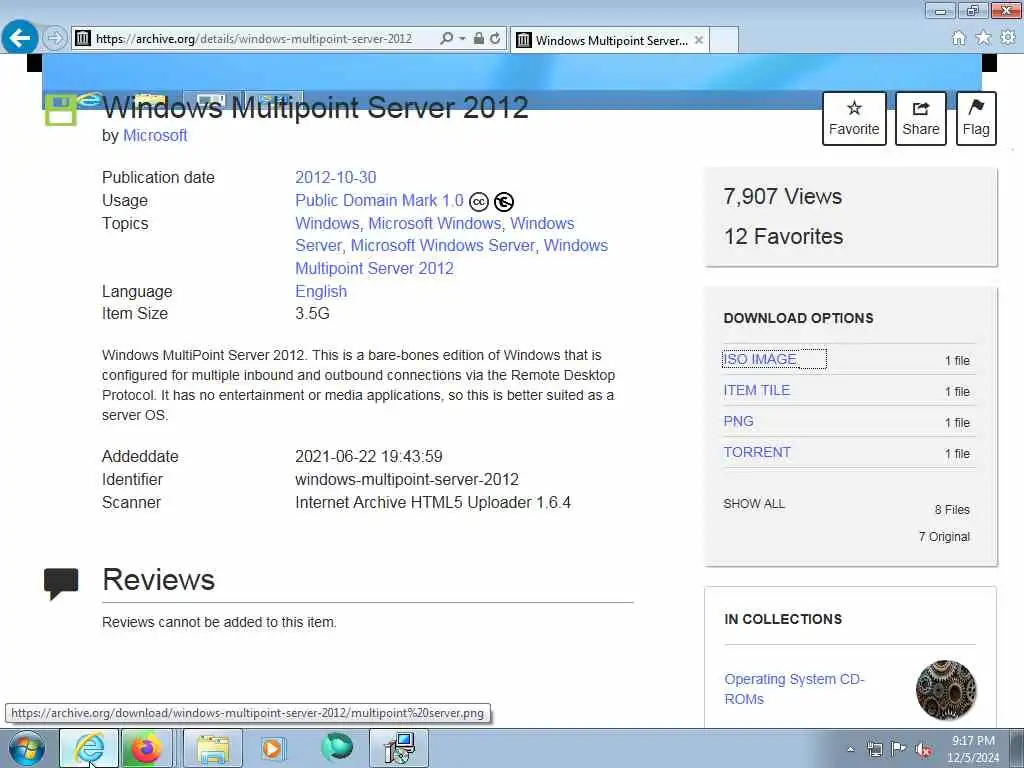
Task: Click the Favorite button on the item
Action: click(x=854, y=118)
